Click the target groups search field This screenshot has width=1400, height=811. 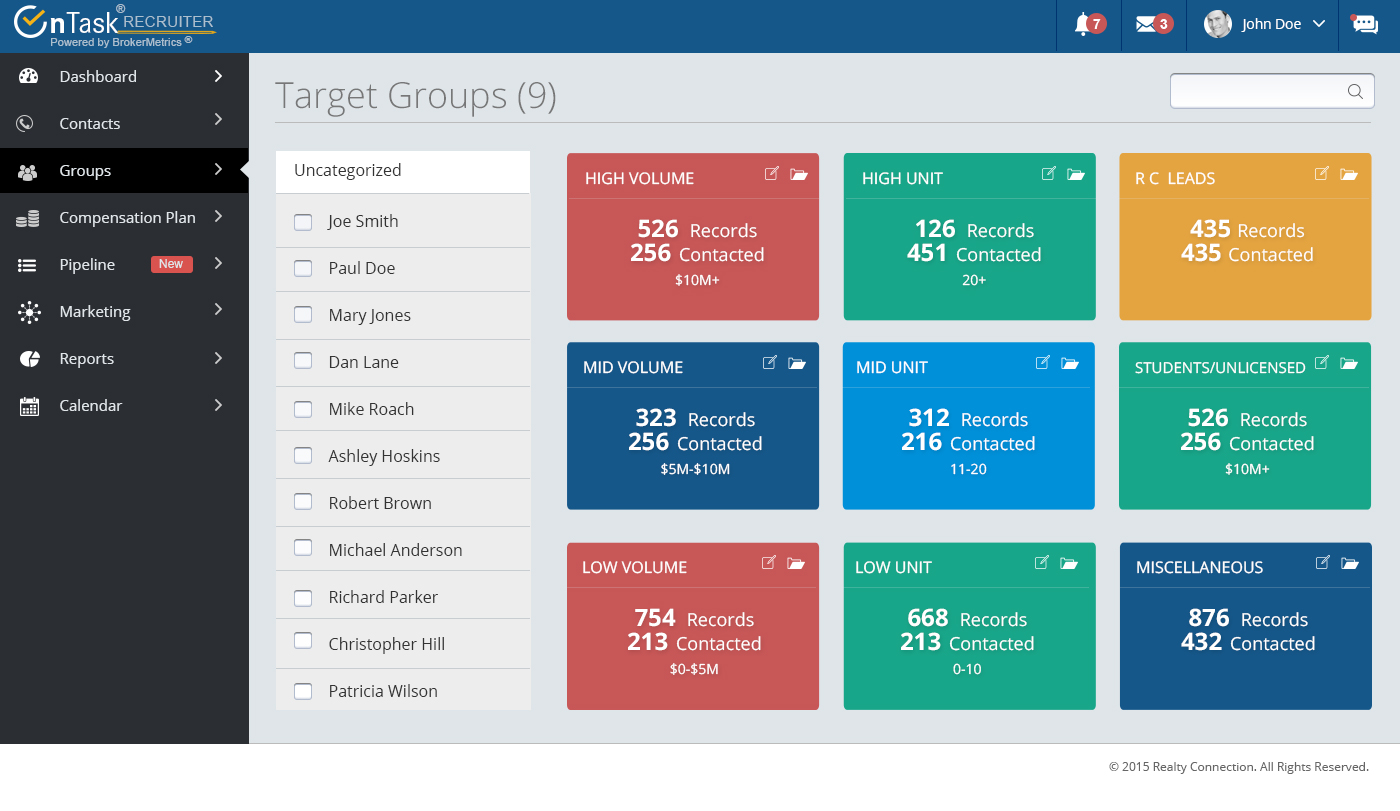[x=1272, y=91]
